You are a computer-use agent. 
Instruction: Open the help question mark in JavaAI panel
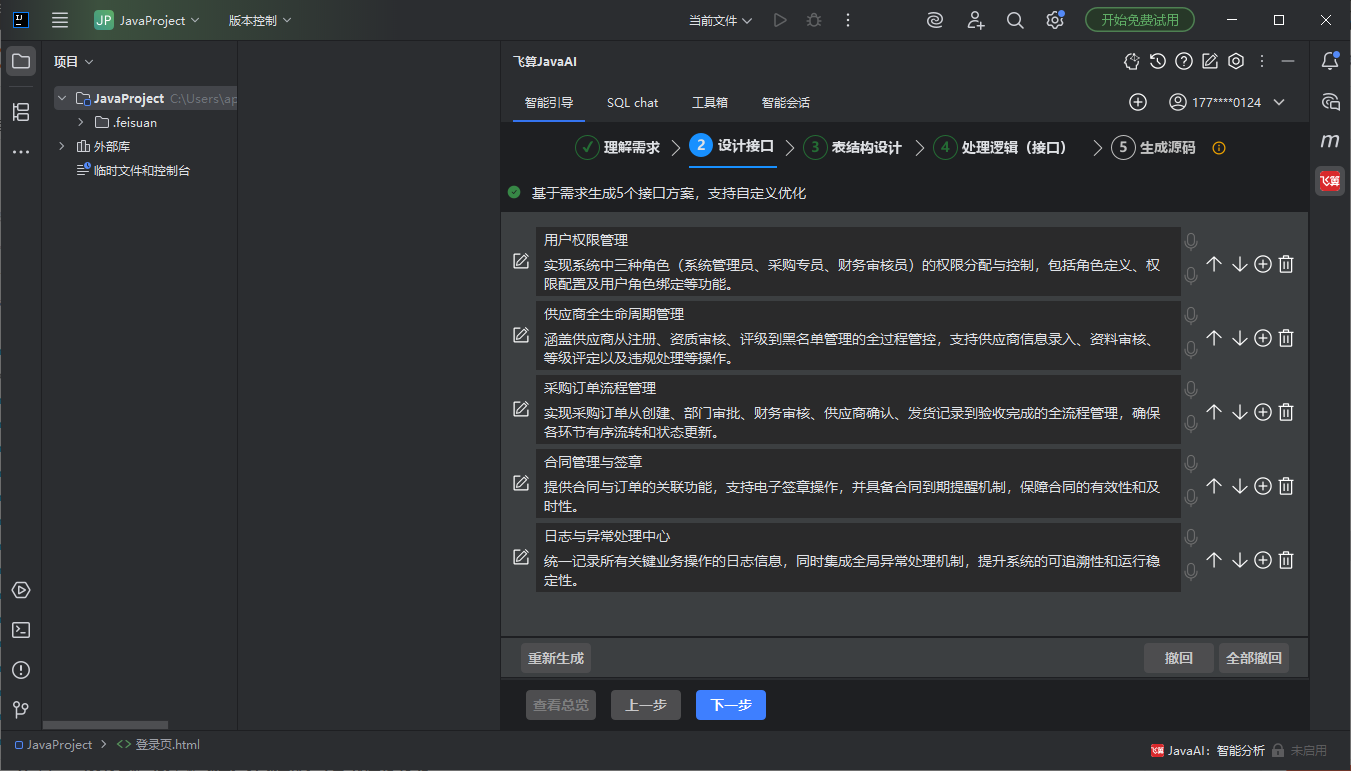click(1184, 61)
